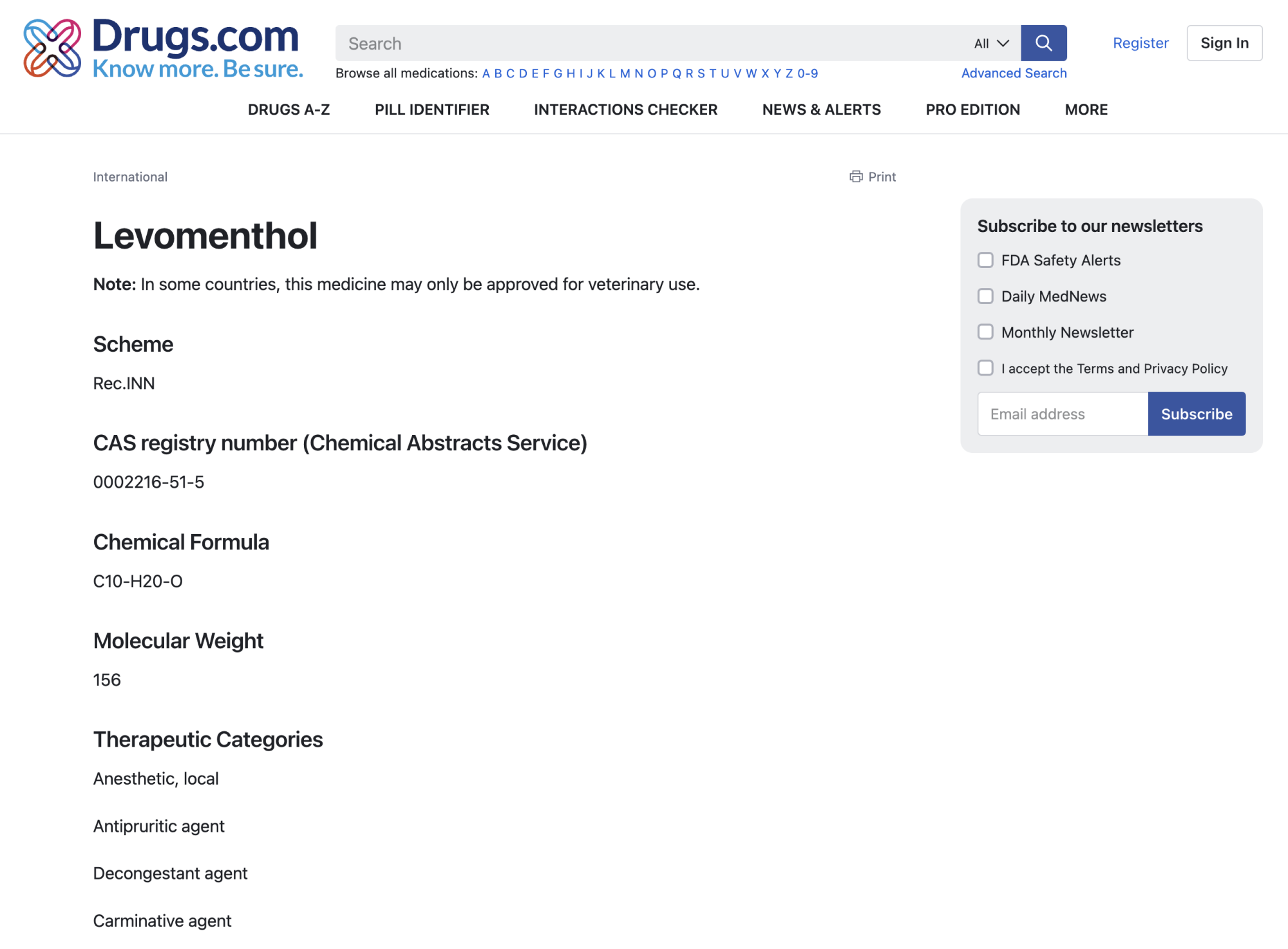Click the DRUGS A-Z menu item

(x=289, y=109)
